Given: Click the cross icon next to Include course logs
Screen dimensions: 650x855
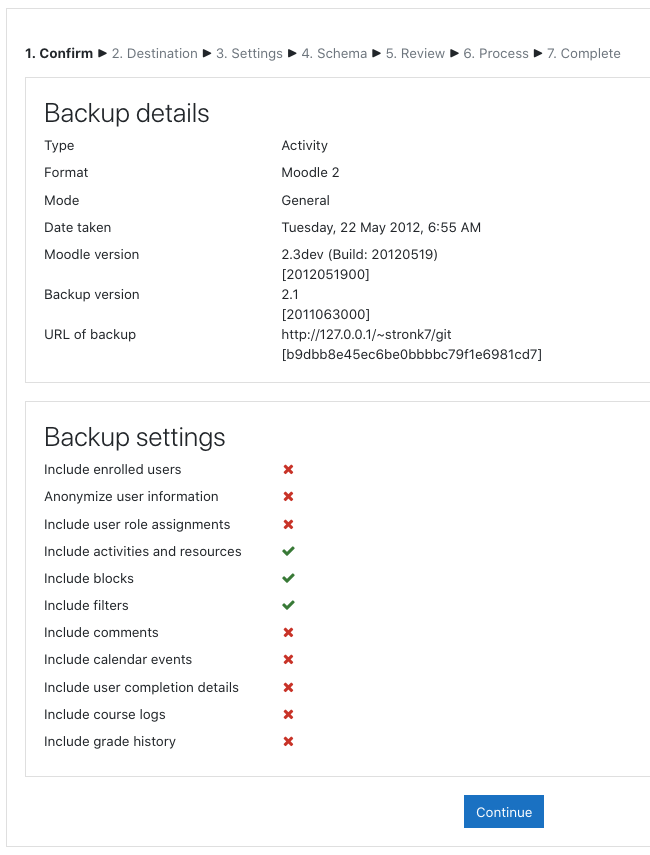Looking at the screenshot, I should pos(288,714).
